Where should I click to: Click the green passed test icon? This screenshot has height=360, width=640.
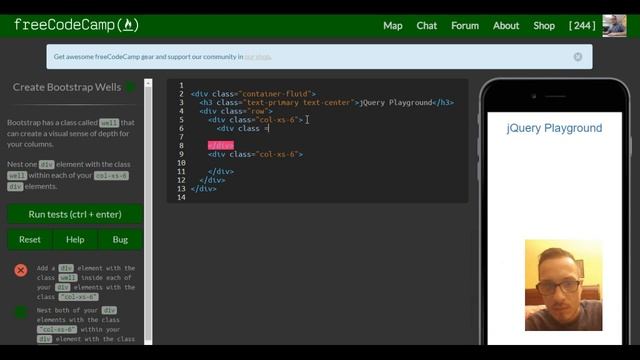[21, 312]
